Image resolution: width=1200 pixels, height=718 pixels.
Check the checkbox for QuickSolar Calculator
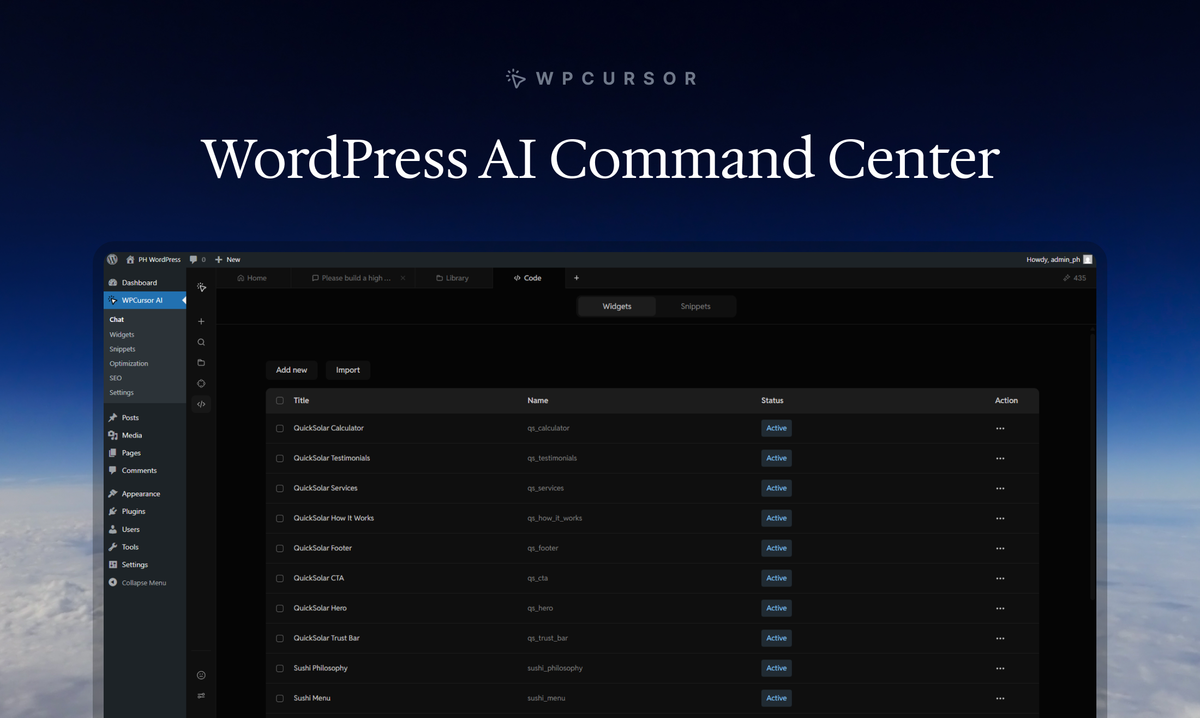pos(280,428)
